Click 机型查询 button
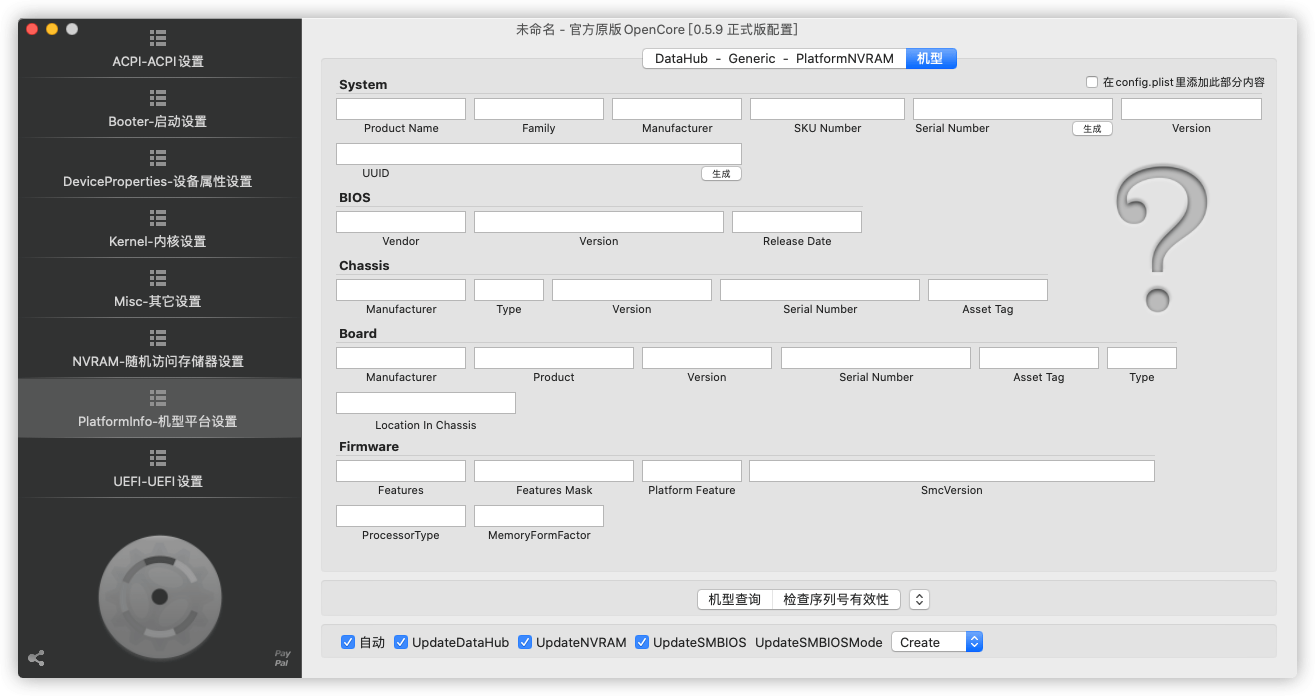Screen dimensions: 1315x696 [735, 599]
